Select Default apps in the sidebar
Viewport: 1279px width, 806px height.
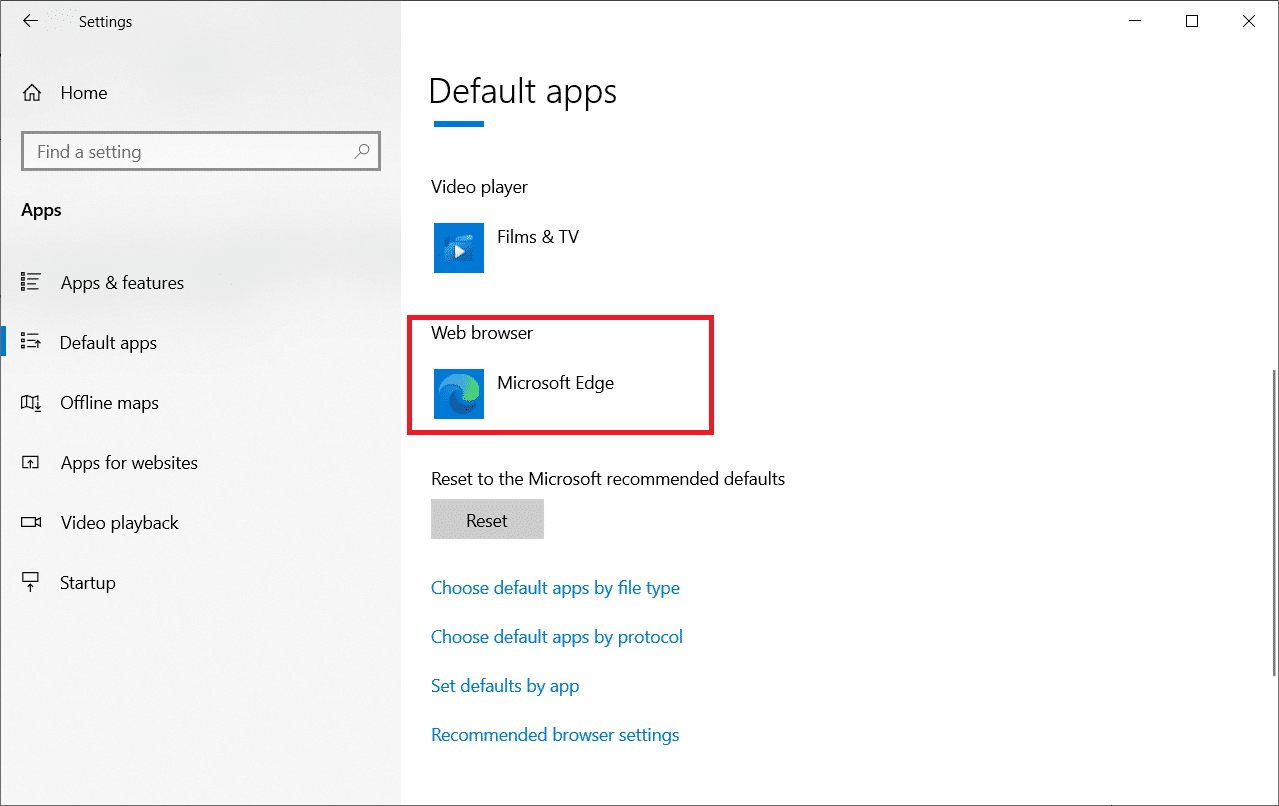pyautogui.click(x=108, y=342)
